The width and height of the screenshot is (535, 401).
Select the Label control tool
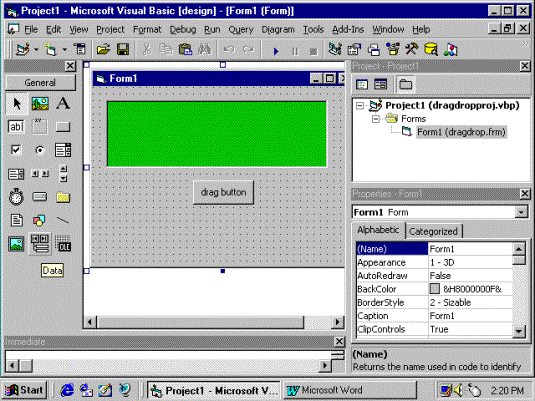63,103
